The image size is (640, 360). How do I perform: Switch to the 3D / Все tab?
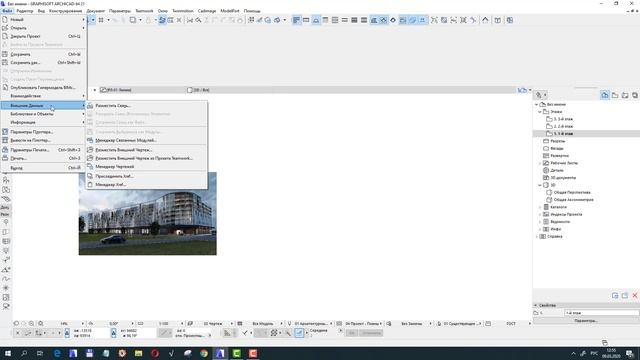tap(199, 90)
